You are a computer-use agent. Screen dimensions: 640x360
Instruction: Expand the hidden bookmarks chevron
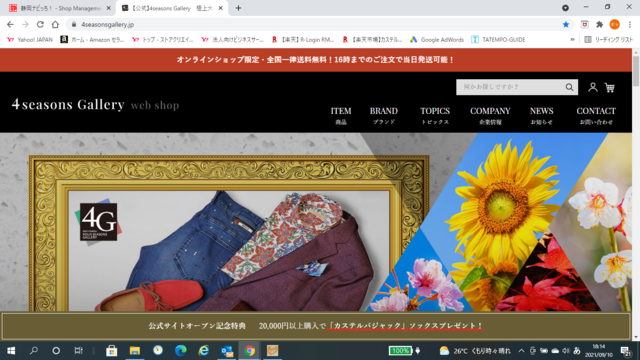click(572, 40)
